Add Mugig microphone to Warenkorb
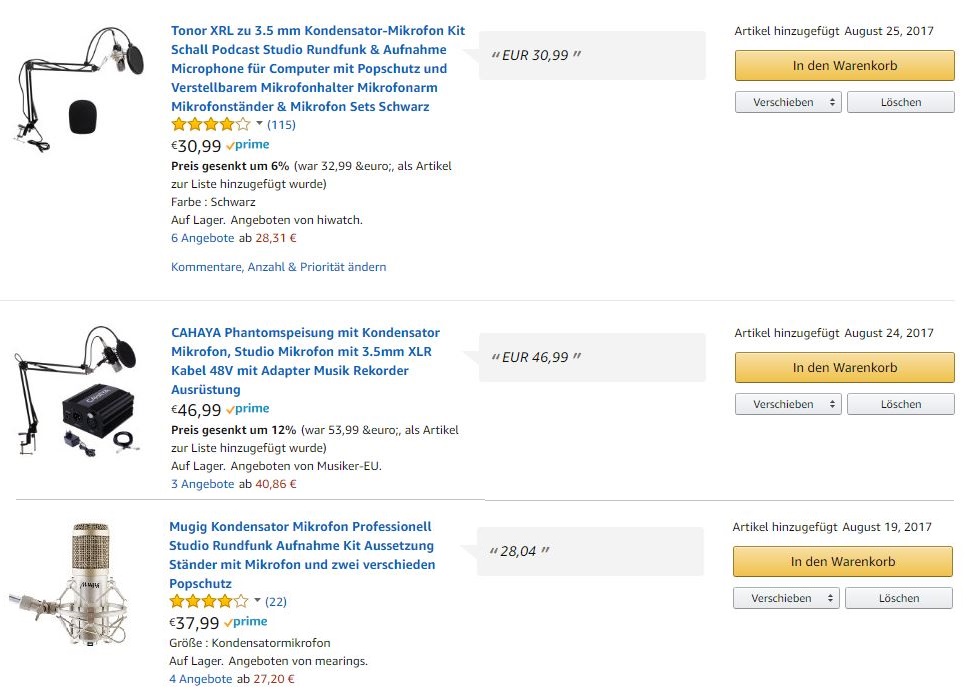969x692 pixels. pos(843,562)
